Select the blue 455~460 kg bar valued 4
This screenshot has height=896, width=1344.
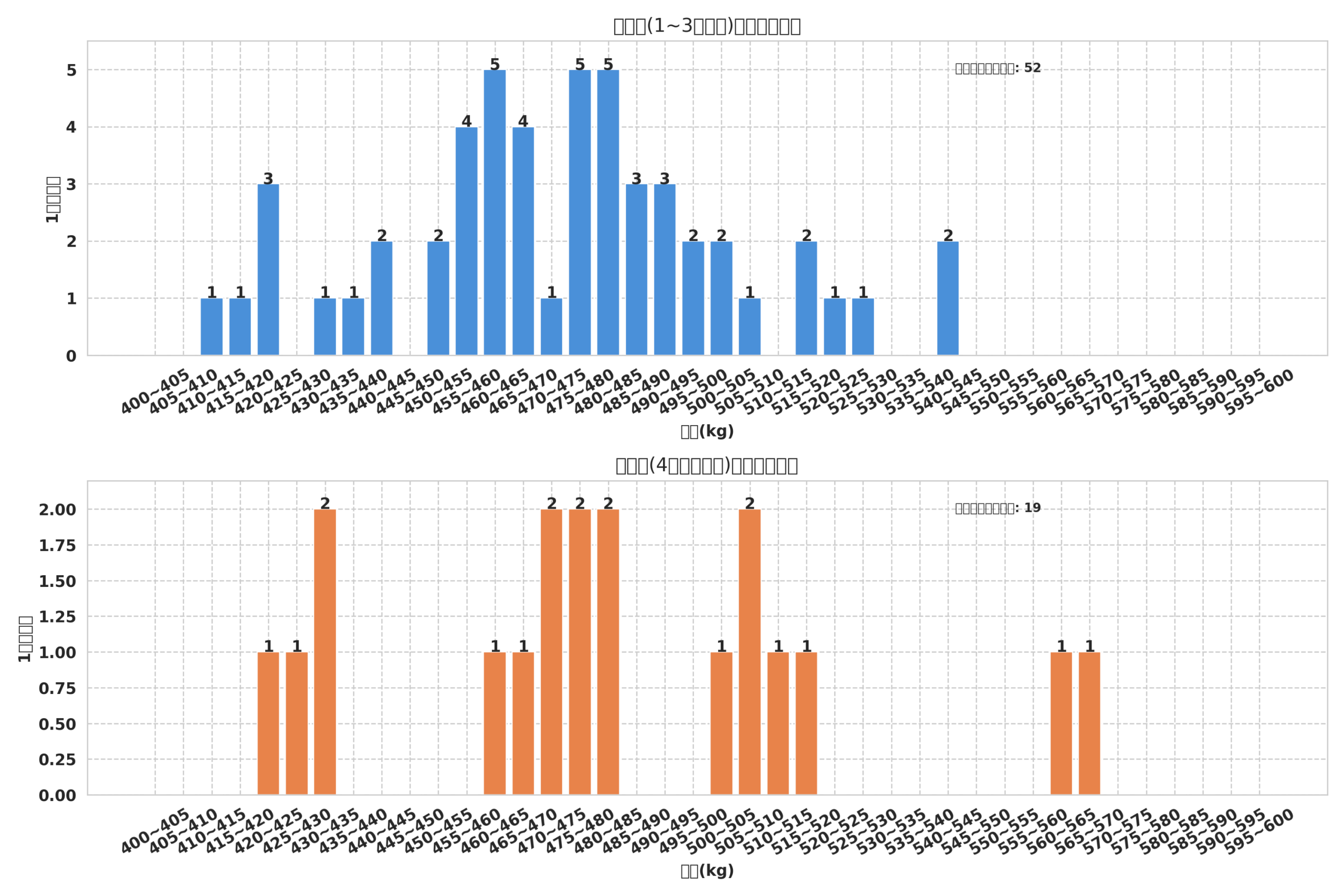[x=466, y=241]
